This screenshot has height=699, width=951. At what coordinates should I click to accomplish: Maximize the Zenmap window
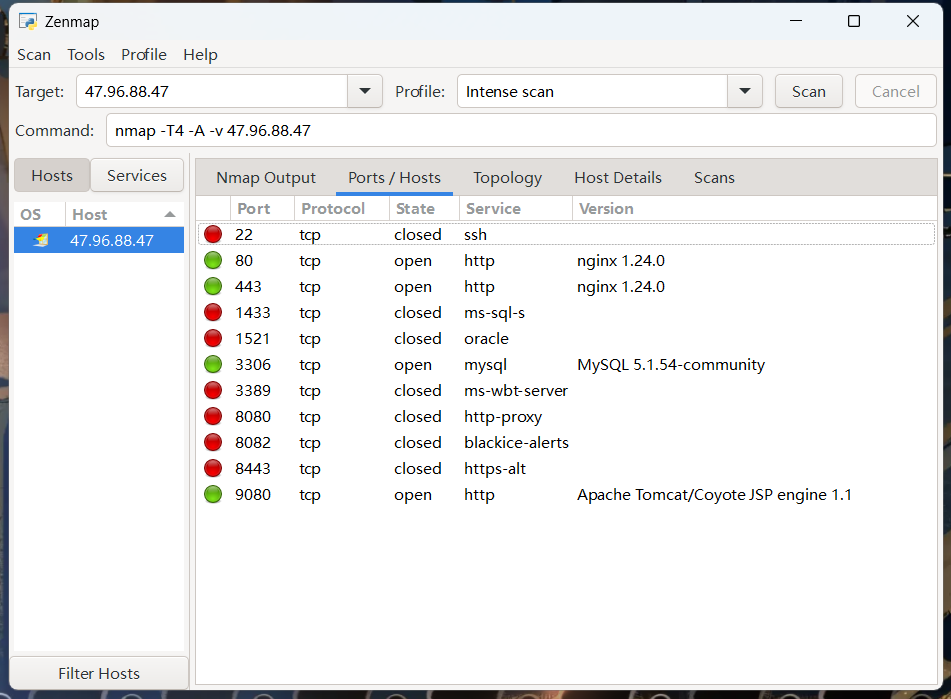coord(853,21)
